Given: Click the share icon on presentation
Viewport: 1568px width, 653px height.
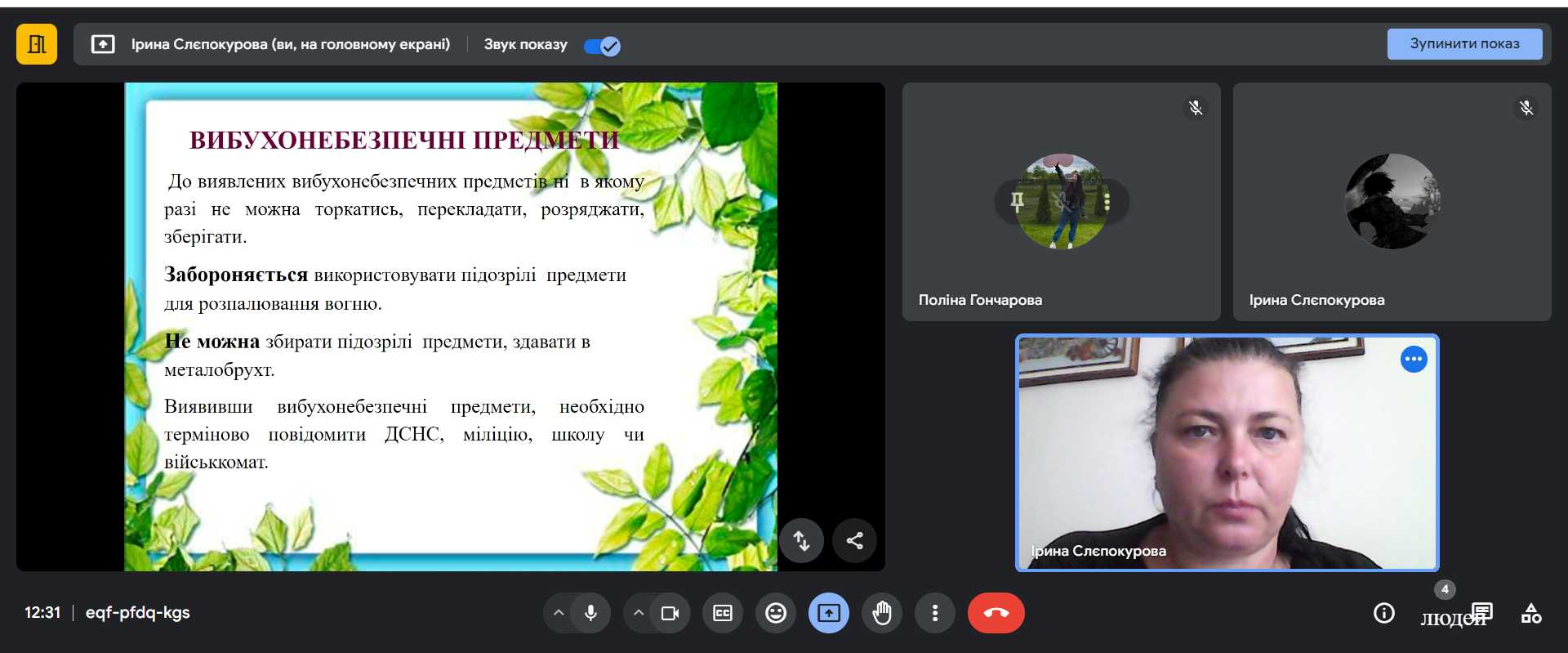Looking at the screenshot, I should [x=854, y=540].
